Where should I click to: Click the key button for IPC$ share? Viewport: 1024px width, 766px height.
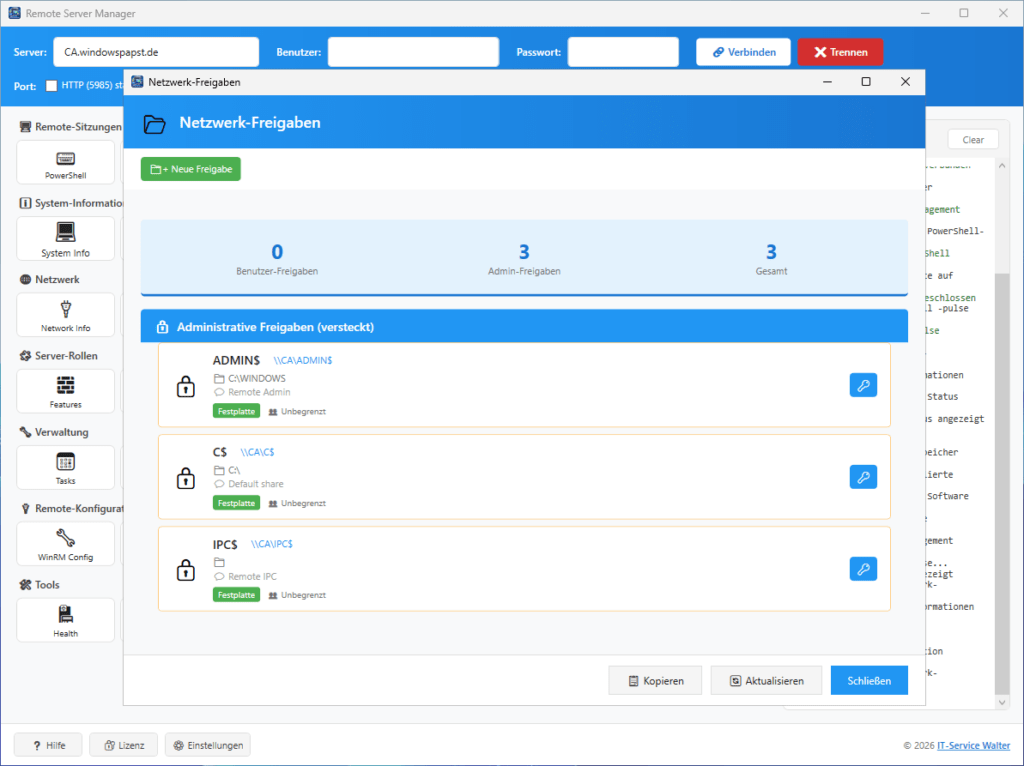tap(863, 569)
